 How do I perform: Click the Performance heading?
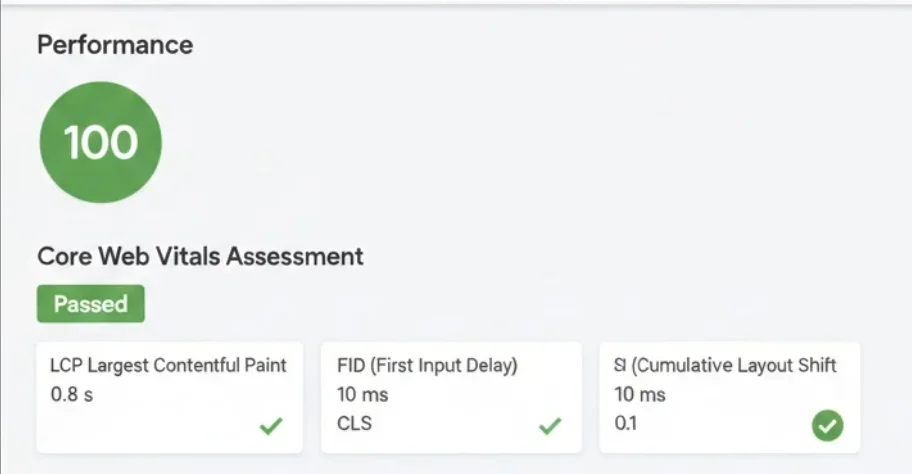point(115,45)
